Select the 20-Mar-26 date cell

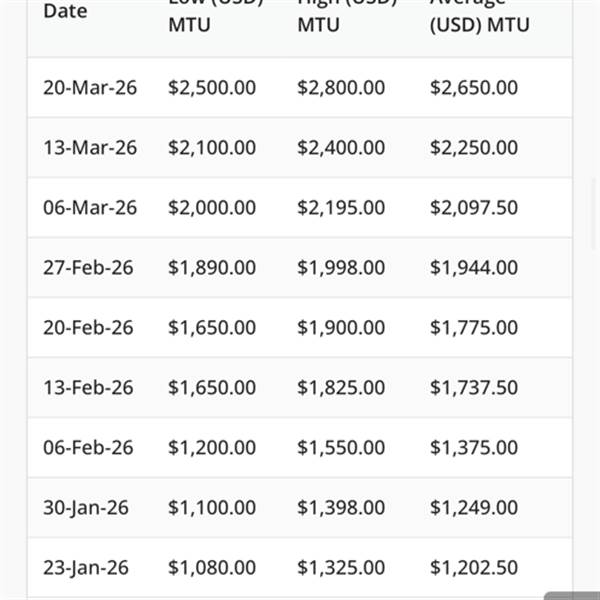click(x=90, y=88)
